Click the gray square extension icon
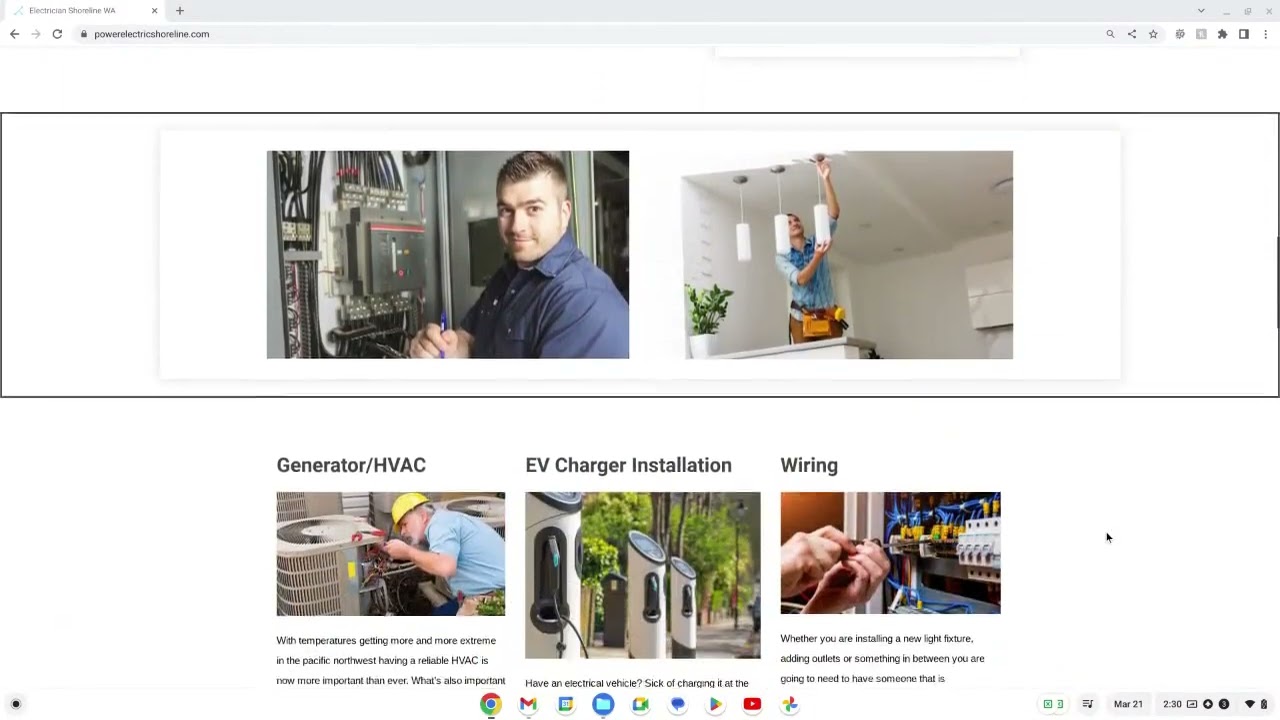The height and width of the screenshot is (720, 1280). [x=1201, y=34]
